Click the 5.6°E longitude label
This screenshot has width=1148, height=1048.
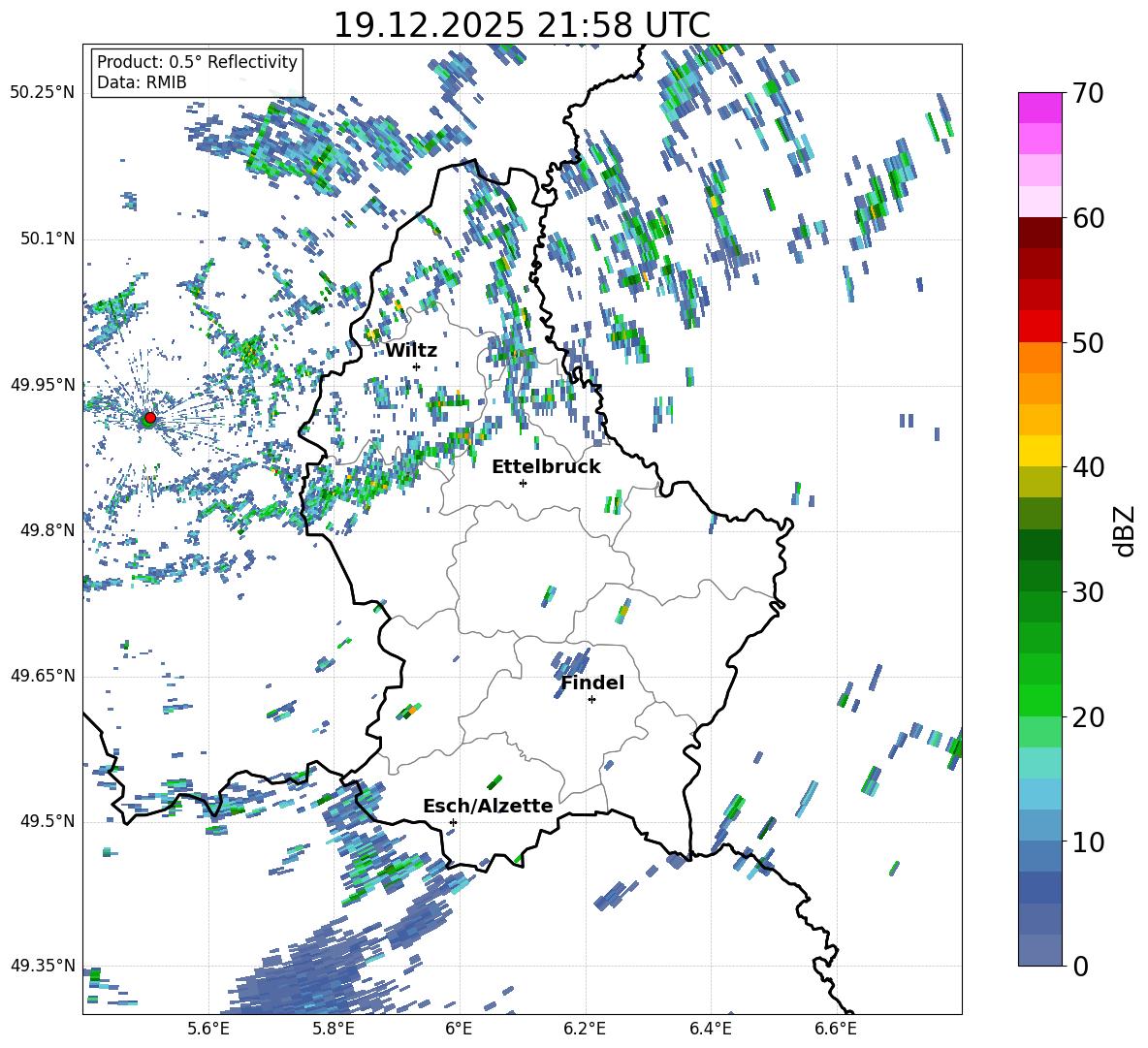208,1029
